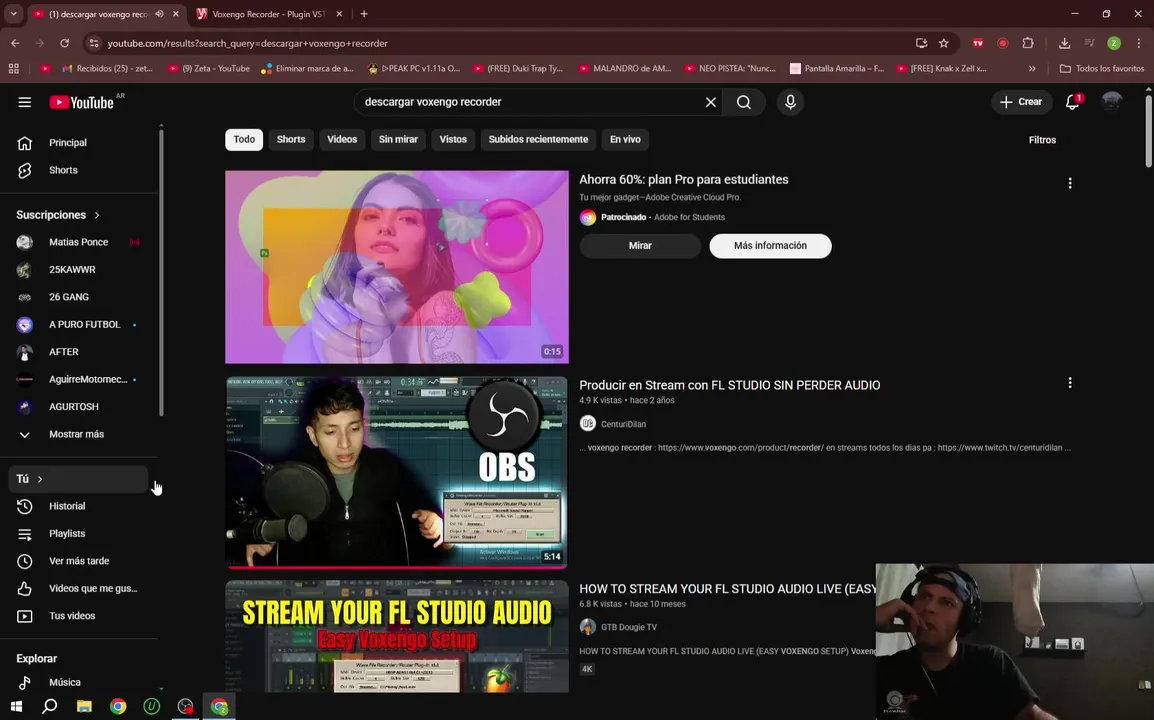The image size is (1154, 720).
Task: Click the magnifier search button
Action: [x=744, y=102]
